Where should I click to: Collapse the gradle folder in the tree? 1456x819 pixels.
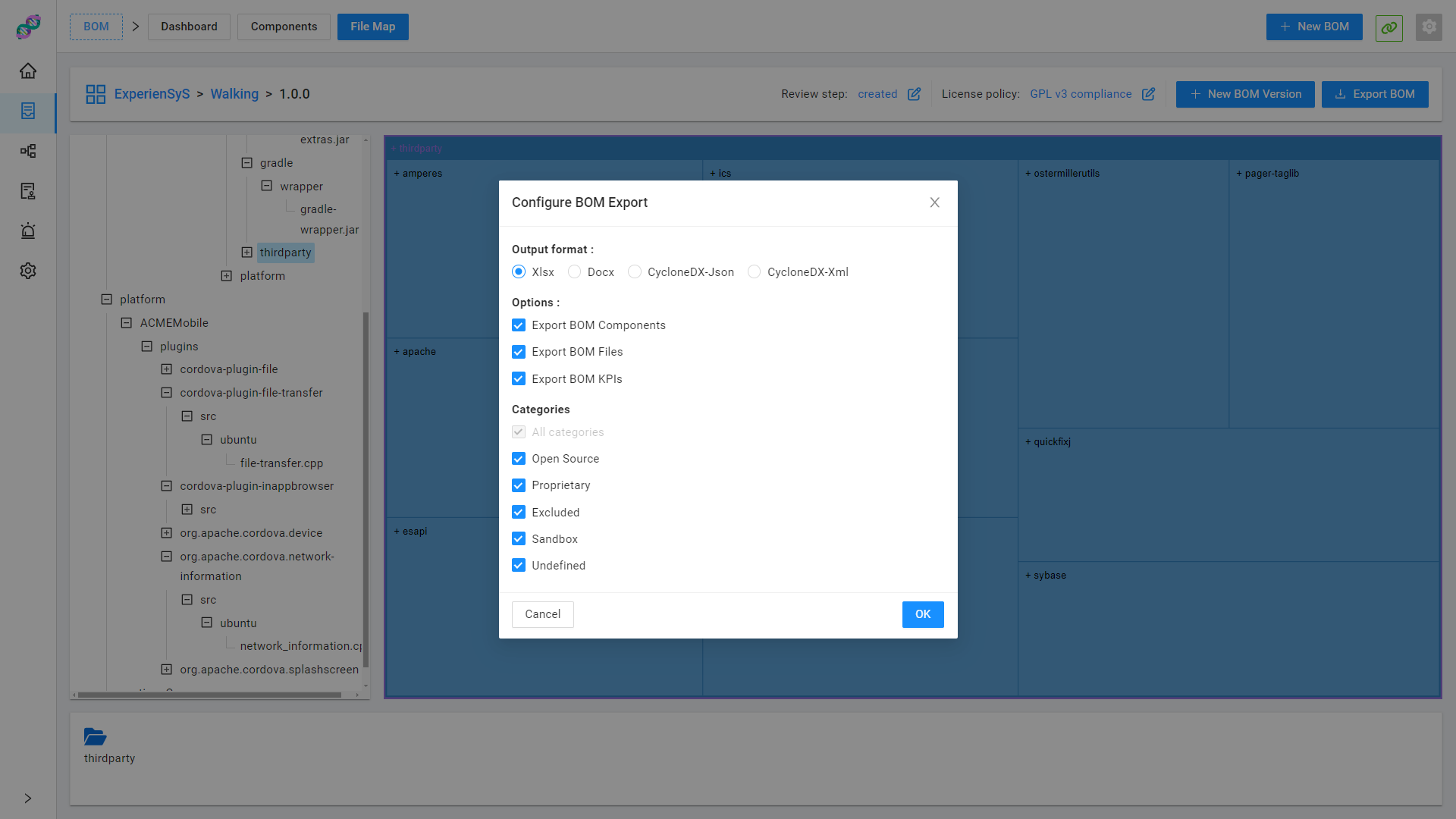pyautogui.click(x=246, y=163)
